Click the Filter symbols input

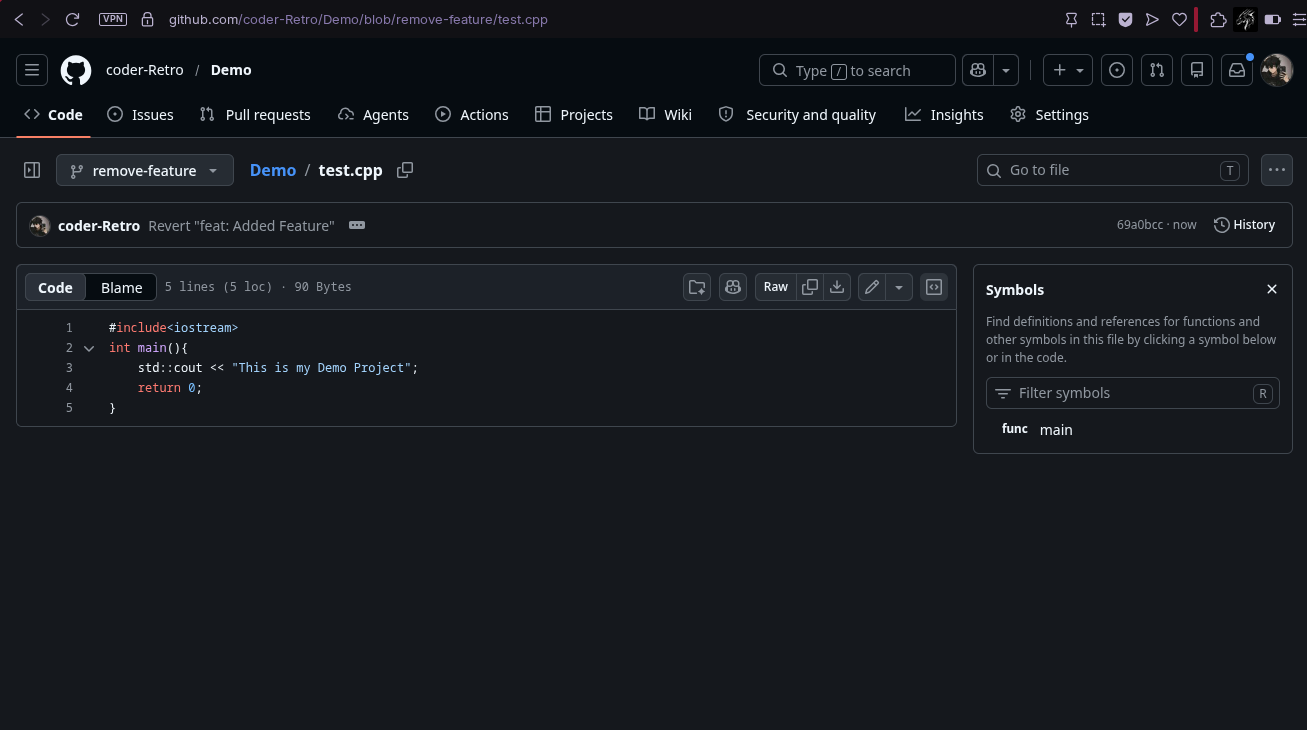tap(1132, 393)
